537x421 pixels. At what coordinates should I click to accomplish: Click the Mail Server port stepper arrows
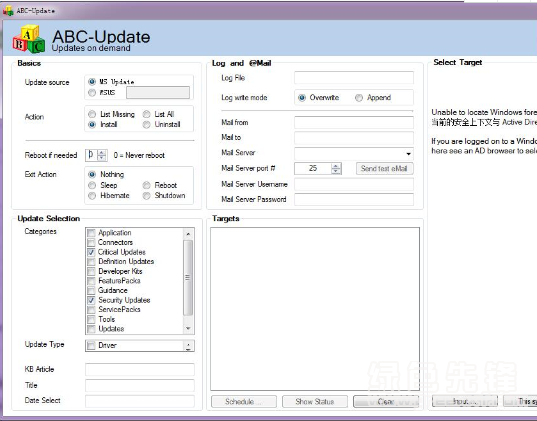[336, 168]
